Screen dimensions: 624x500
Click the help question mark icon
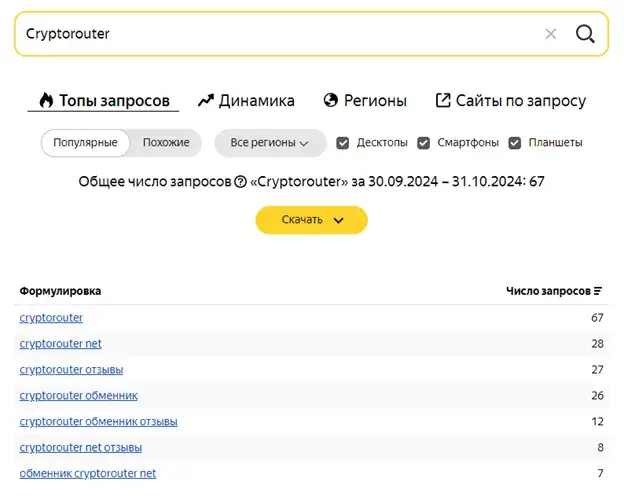pyautogui.click(x=240, y=182)
